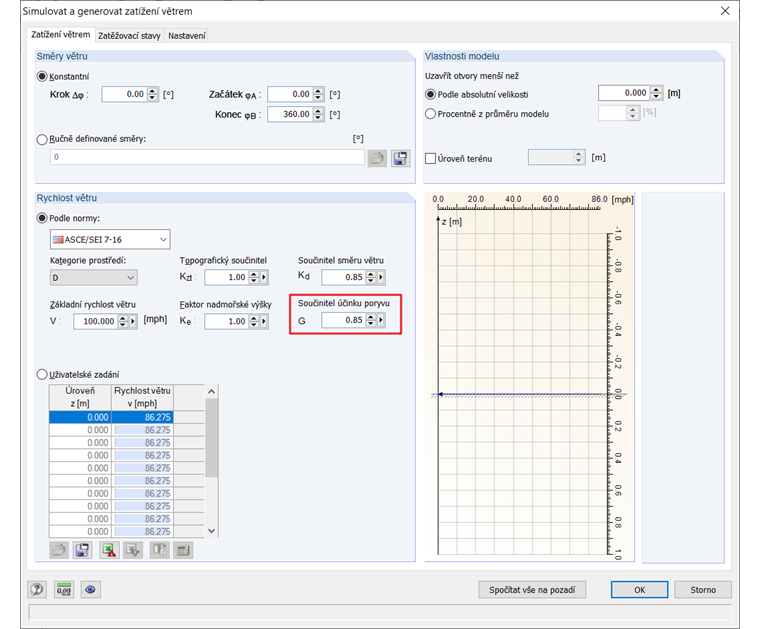Switch to the Zatížení větrem tab
Viewport: 760px width, 629px height.
tap(60, 35)
